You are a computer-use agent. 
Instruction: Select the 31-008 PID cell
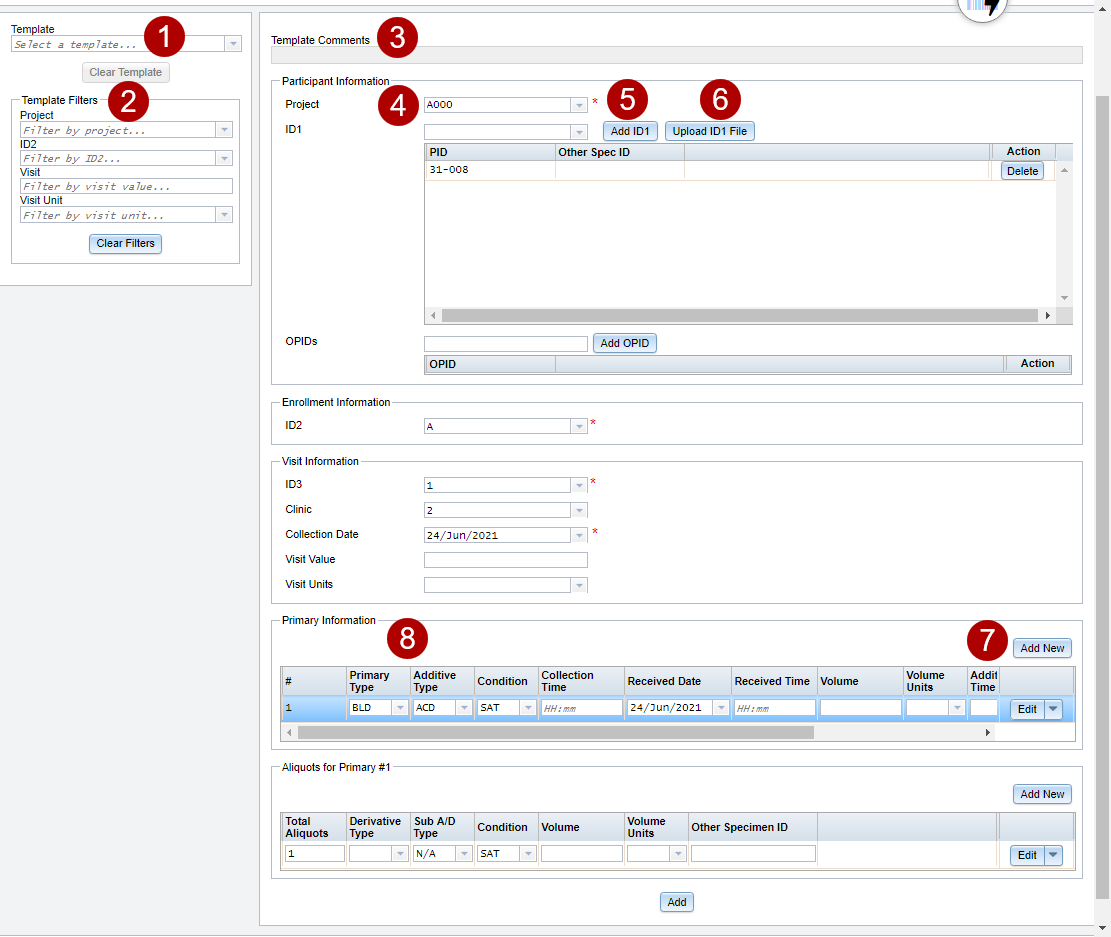490,170
